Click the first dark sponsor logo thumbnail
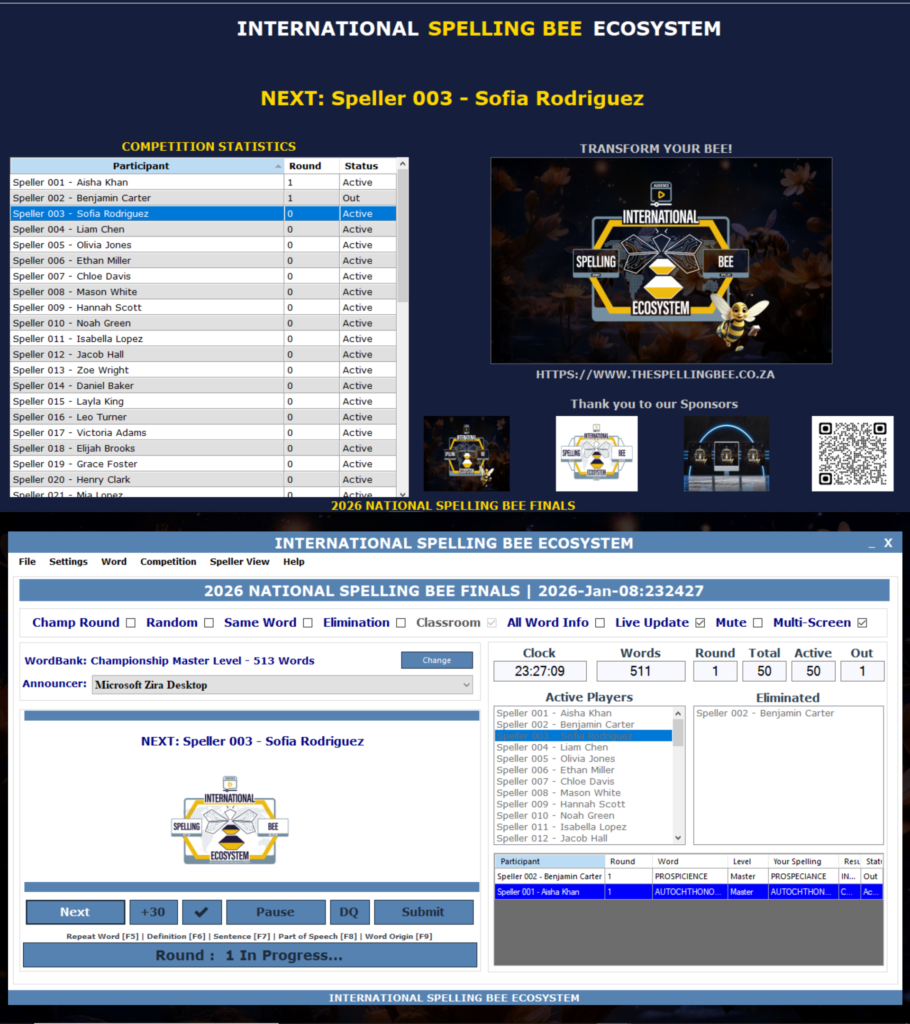Viewport: 910px width, 1024px height. click(466, 454)
